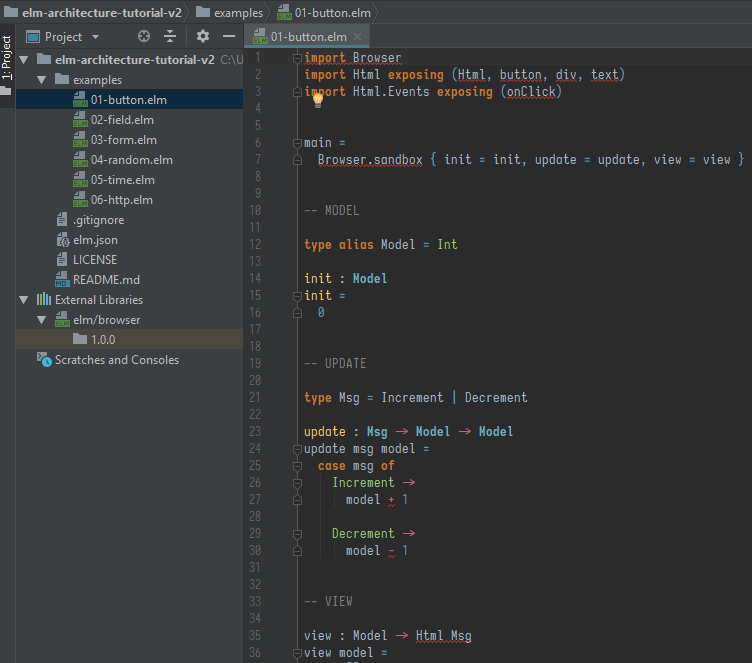Click the lightbulb quick-fix icon
The width and height of the screenshot is (752, 663).
click(317, 100)
